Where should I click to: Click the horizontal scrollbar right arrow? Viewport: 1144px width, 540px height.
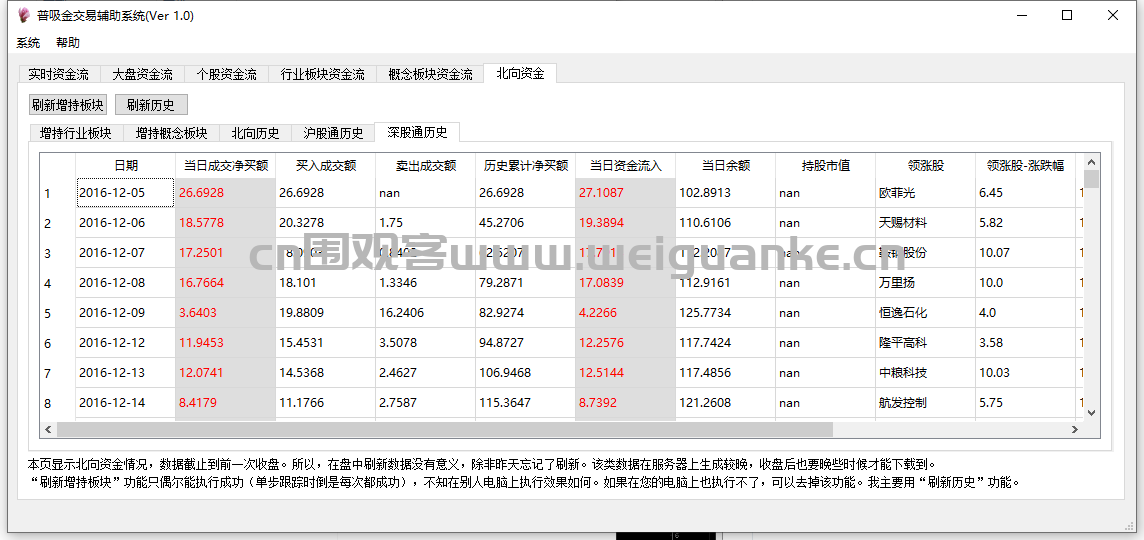1075,430
